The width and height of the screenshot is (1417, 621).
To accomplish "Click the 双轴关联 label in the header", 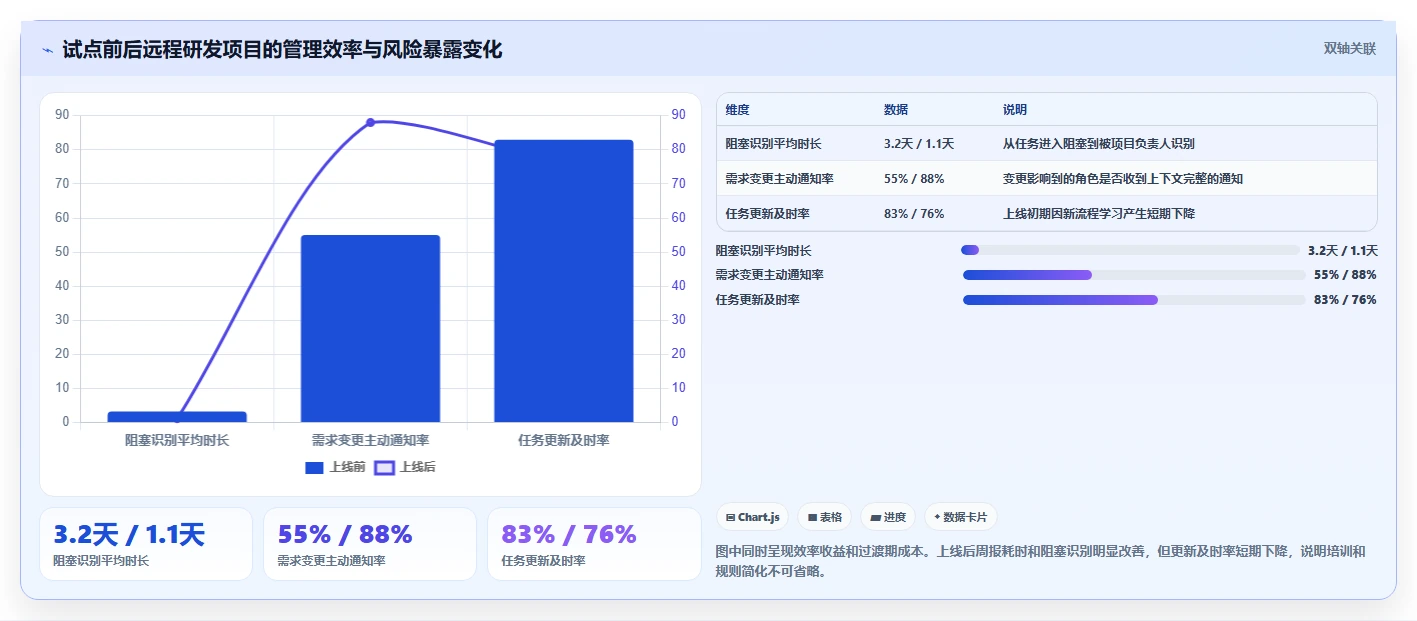I will click(x=1350, y=49).
